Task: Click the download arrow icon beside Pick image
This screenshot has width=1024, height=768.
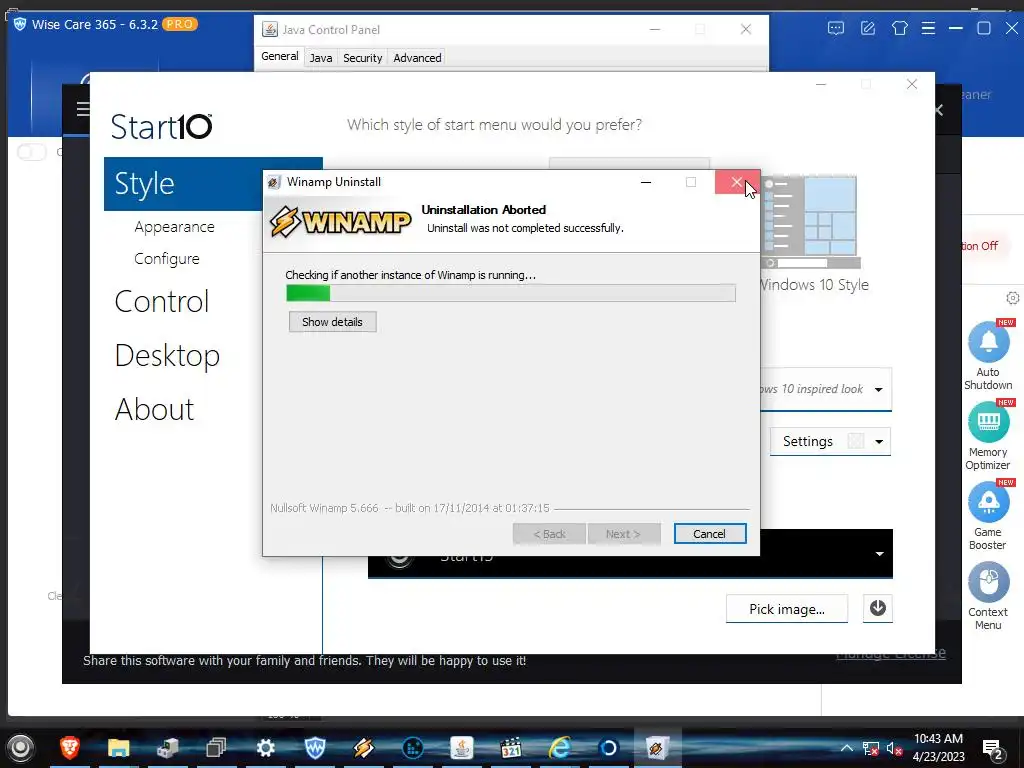Action: tap(877, 609)
